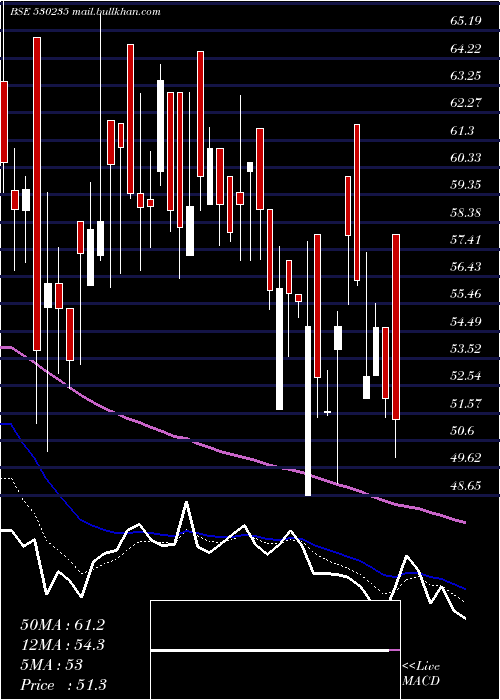
Task: Select the 59.35 price level label
Action: tap(466, 185)
